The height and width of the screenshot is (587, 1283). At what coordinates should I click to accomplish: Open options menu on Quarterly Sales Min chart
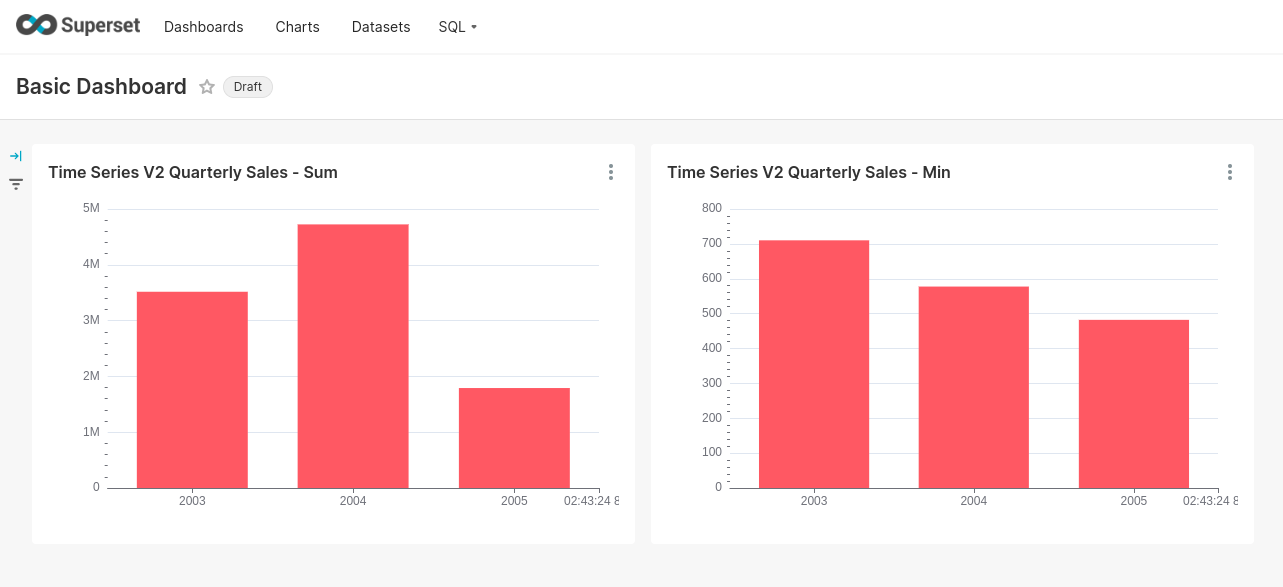click(1230, 172)
